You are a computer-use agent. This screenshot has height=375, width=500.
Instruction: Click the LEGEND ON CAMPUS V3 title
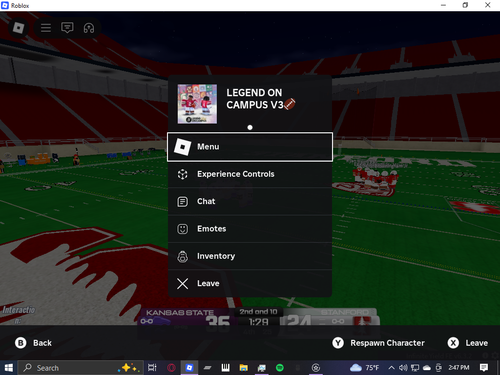(x=261, y=99)
